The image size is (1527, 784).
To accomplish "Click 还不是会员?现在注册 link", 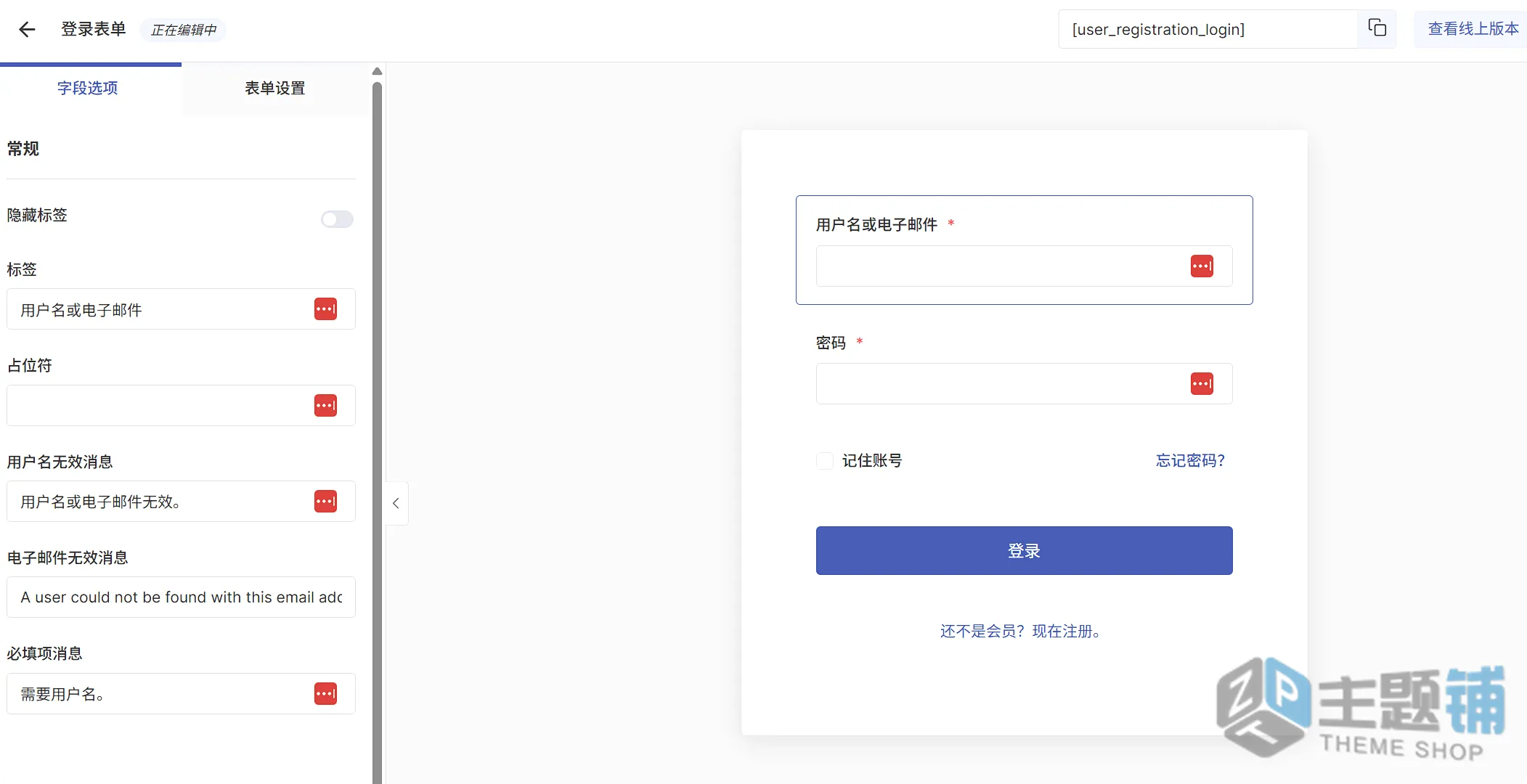I will [1022, 631].
